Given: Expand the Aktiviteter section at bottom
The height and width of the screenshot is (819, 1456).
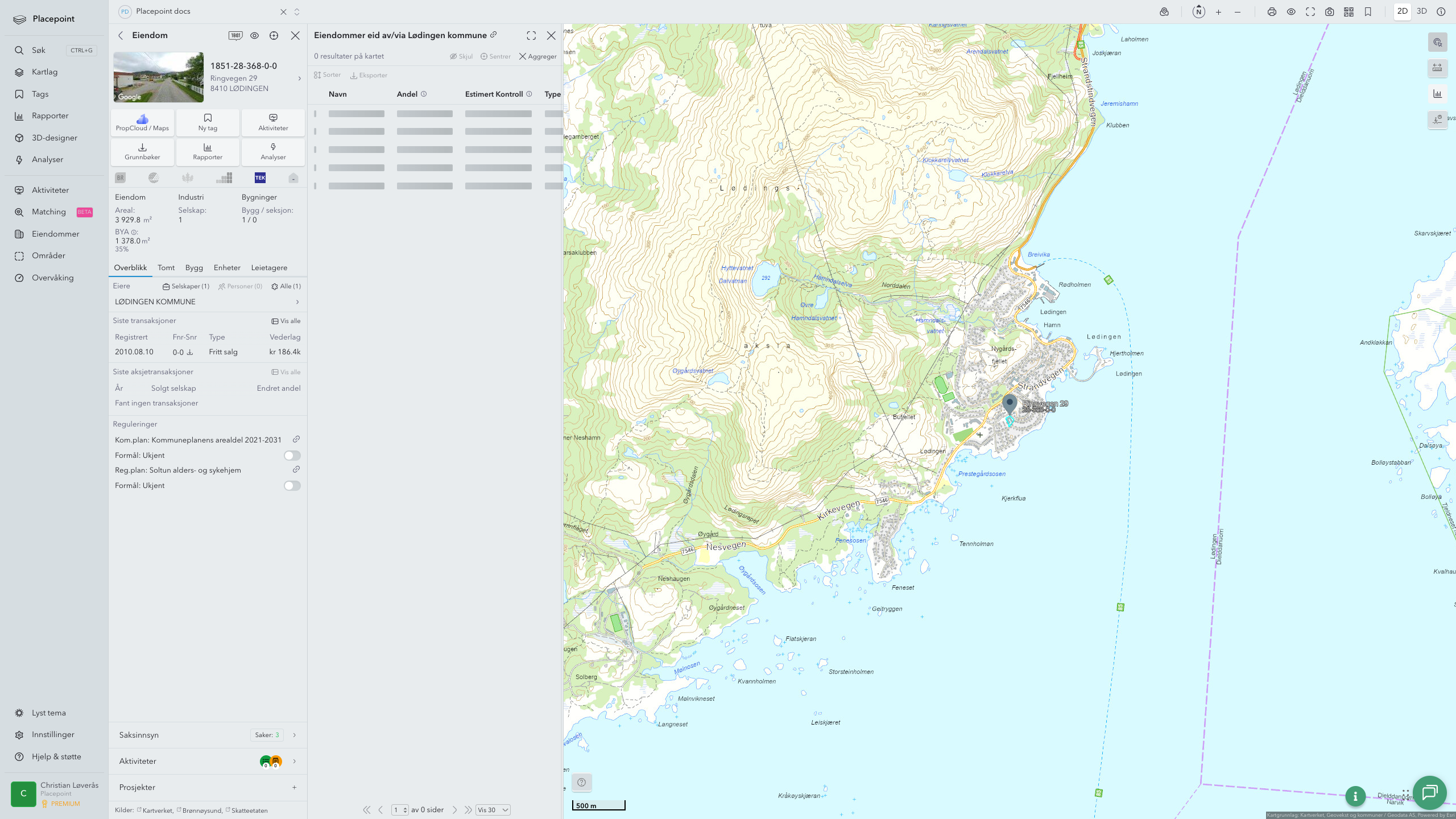Looking at the screenshot, I should tap(208, 761).
